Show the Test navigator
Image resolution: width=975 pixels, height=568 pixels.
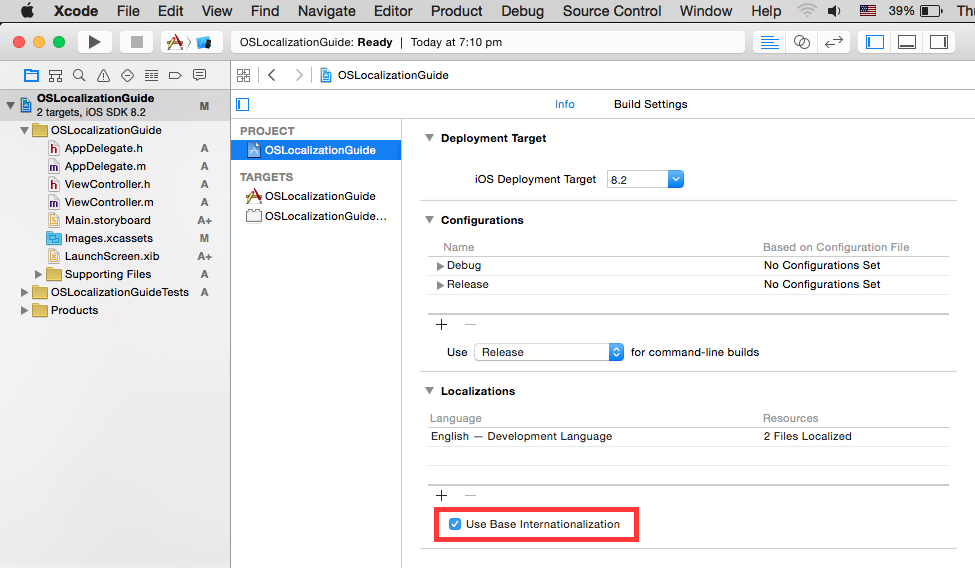click(x=127, y=75)
